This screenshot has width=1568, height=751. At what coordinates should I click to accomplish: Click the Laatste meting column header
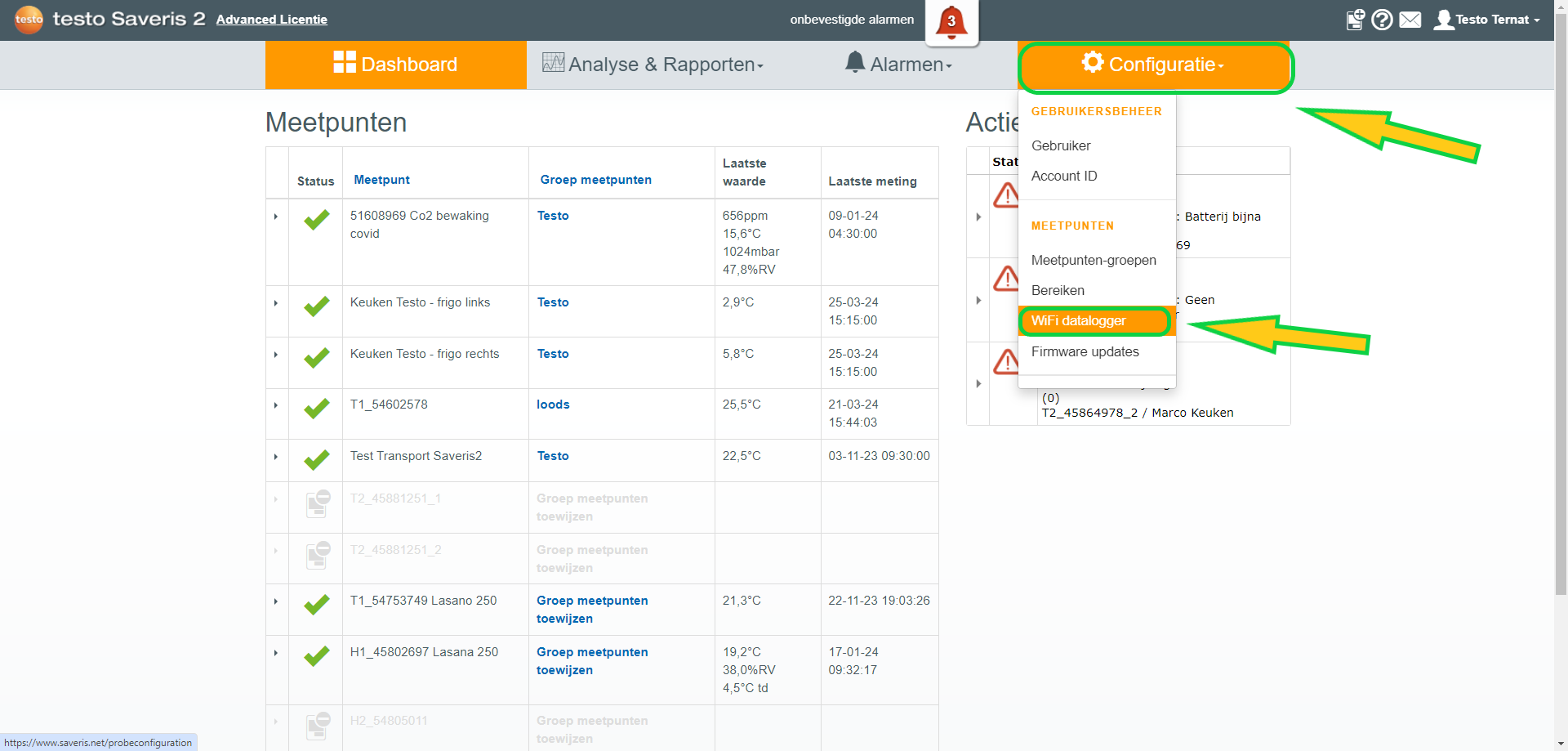point(872,181)
